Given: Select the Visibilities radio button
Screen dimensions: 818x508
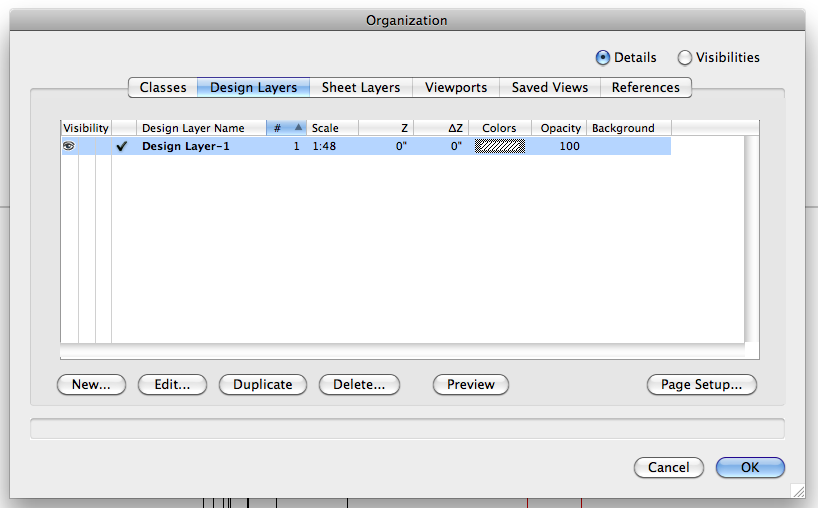Looking at the screenshot, I should click(685, 58).
